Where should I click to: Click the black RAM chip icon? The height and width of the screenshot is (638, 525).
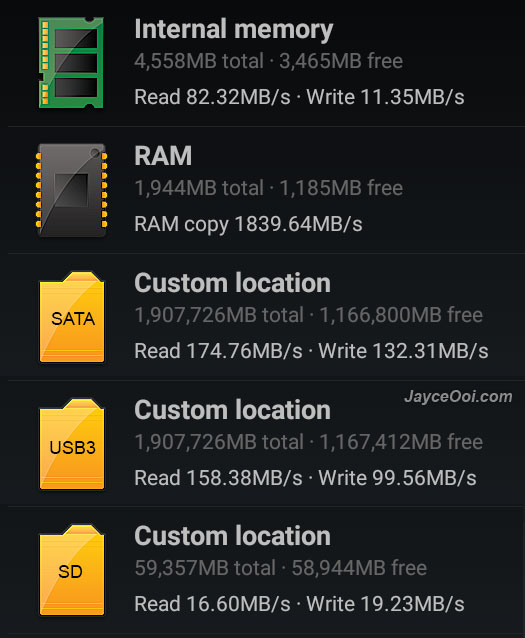(72, 190)
